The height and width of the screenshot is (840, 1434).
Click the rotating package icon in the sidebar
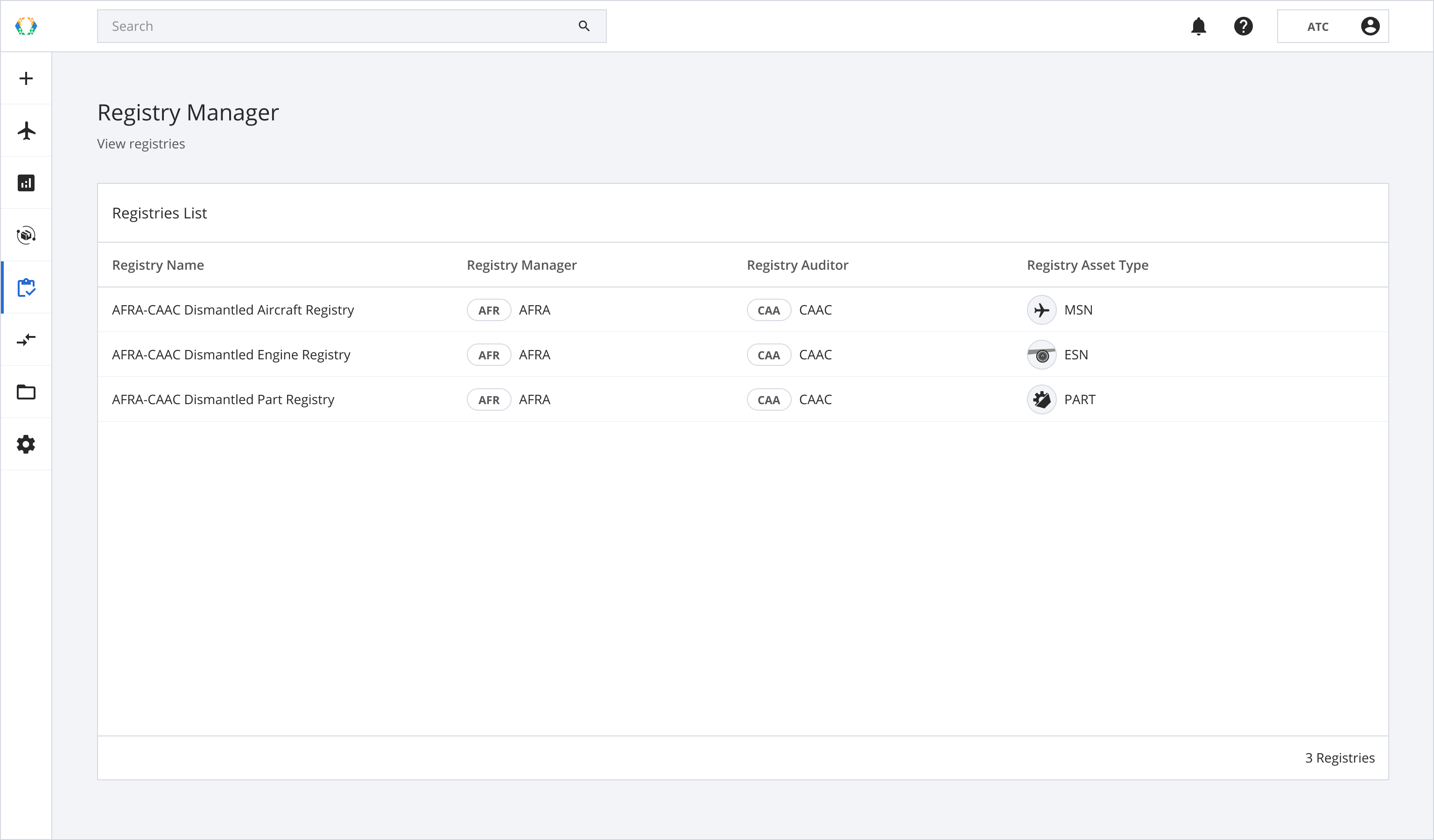pyautogui.click(x=26, y=235)
